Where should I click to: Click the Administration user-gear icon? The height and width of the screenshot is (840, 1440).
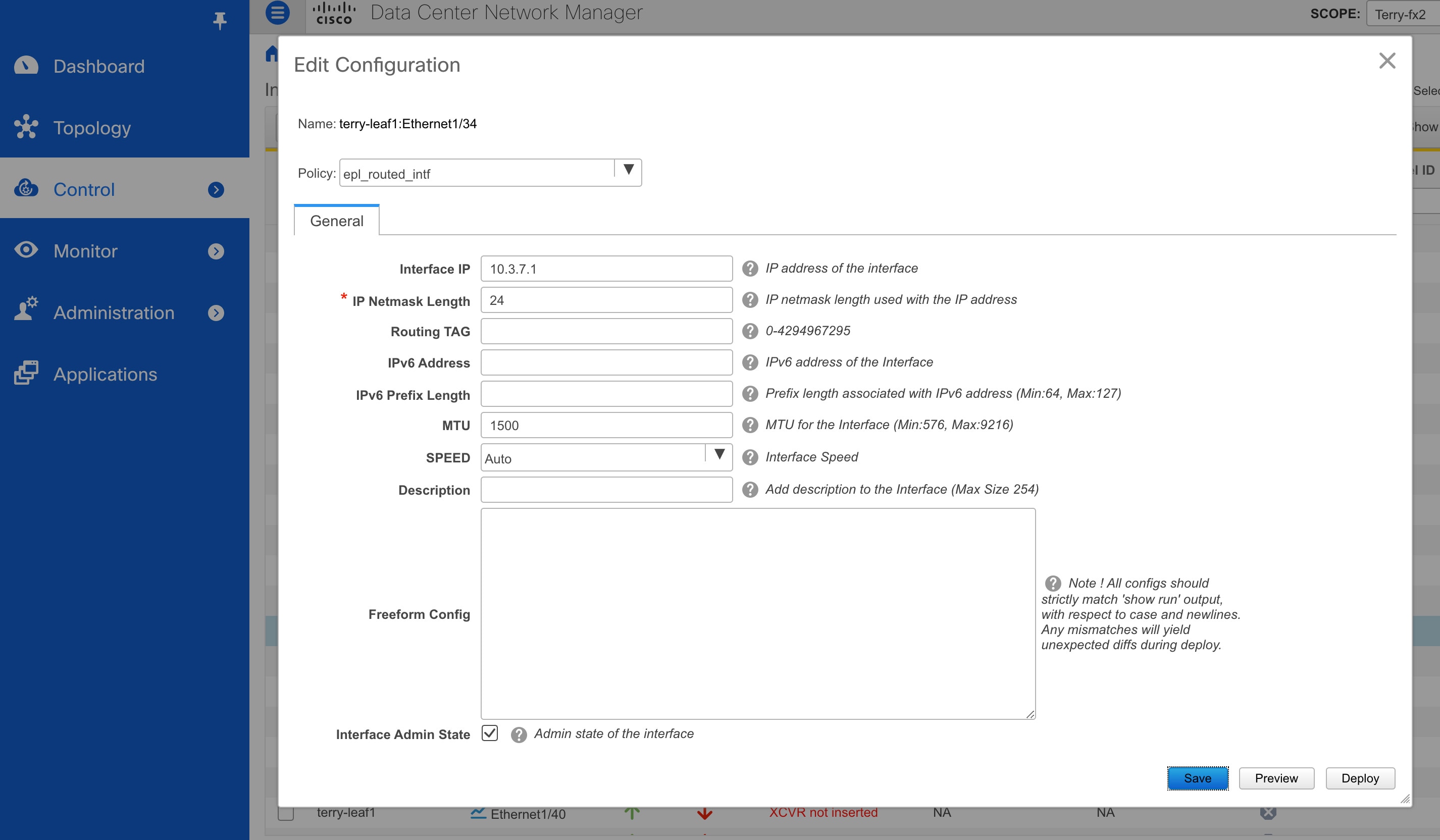click(x=26, y=309)
